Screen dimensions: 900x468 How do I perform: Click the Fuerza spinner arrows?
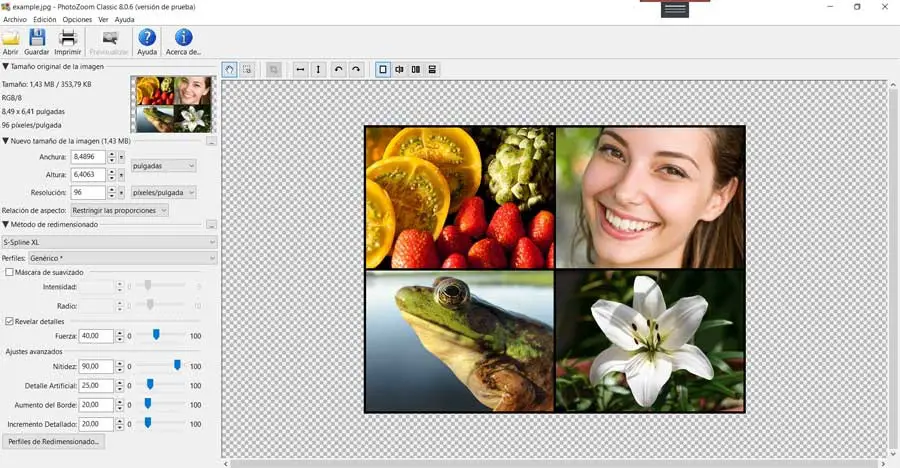click(x=119, y=336)
